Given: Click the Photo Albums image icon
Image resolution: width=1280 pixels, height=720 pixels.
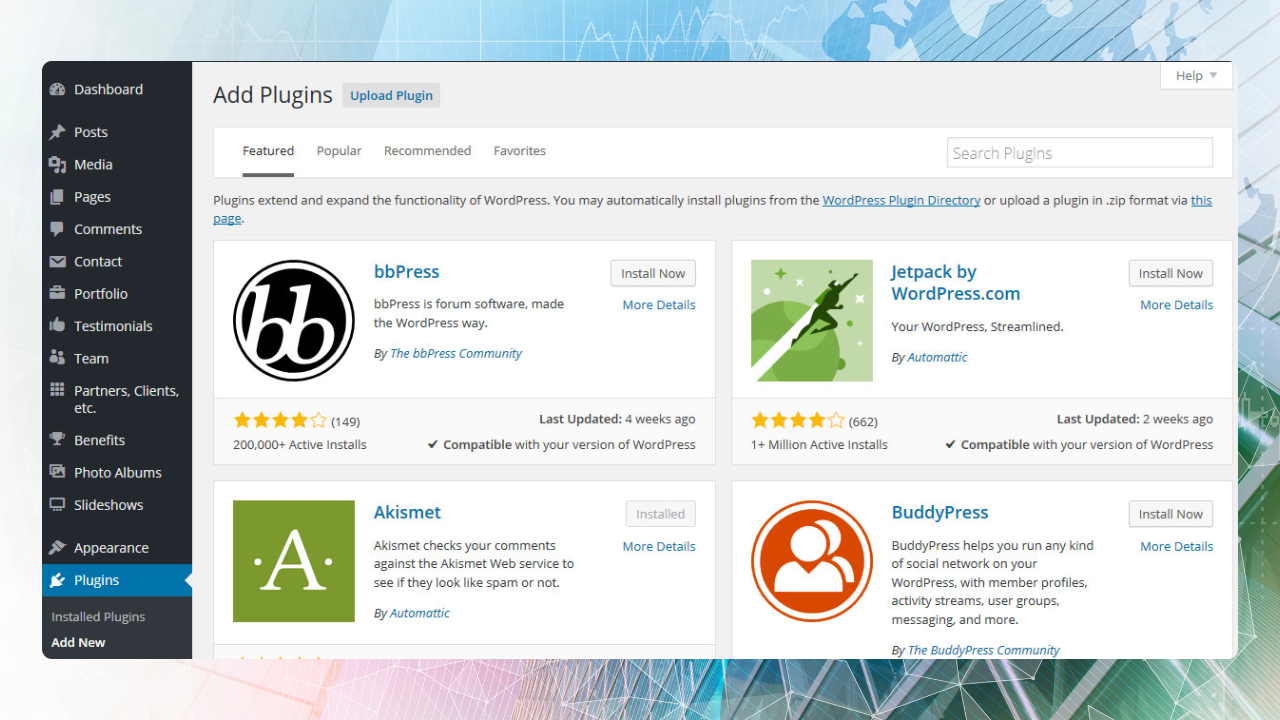Looking at the screenshot, I should click(x=57, y=472).
